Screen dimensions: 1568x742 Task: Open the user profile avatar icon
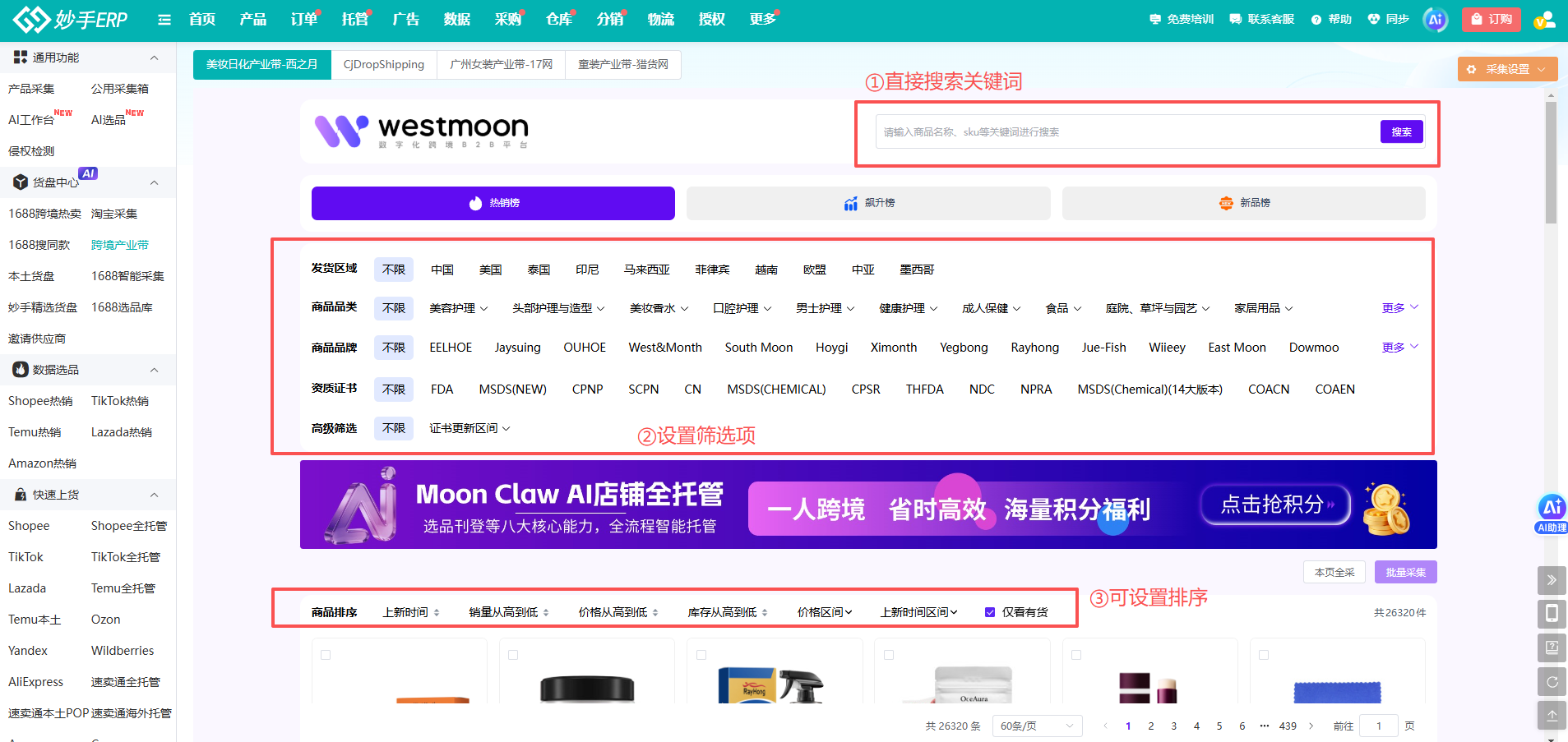(1545, 20)
